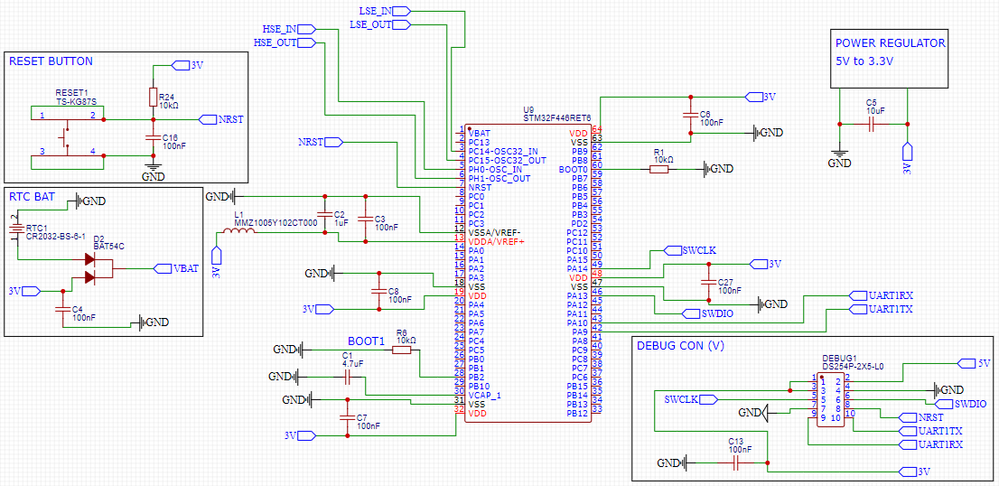The image size is (999, 486).
Task: Click the "POWER REGULATOR" title text
Action: (891, 43)
